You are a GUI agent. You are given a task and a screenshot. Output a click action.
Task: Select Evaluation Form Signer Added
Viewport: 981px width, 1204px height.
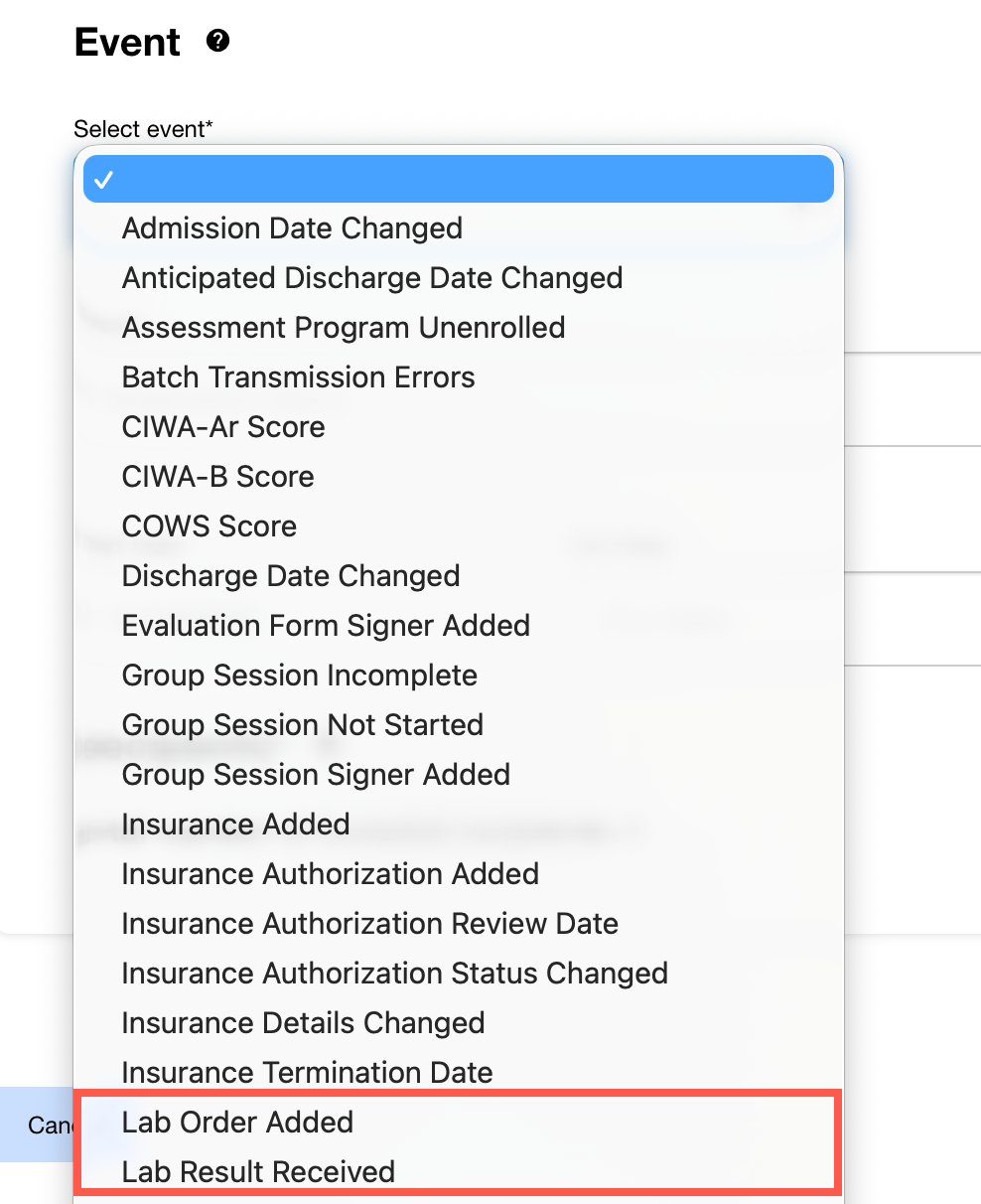pos(326,626)
